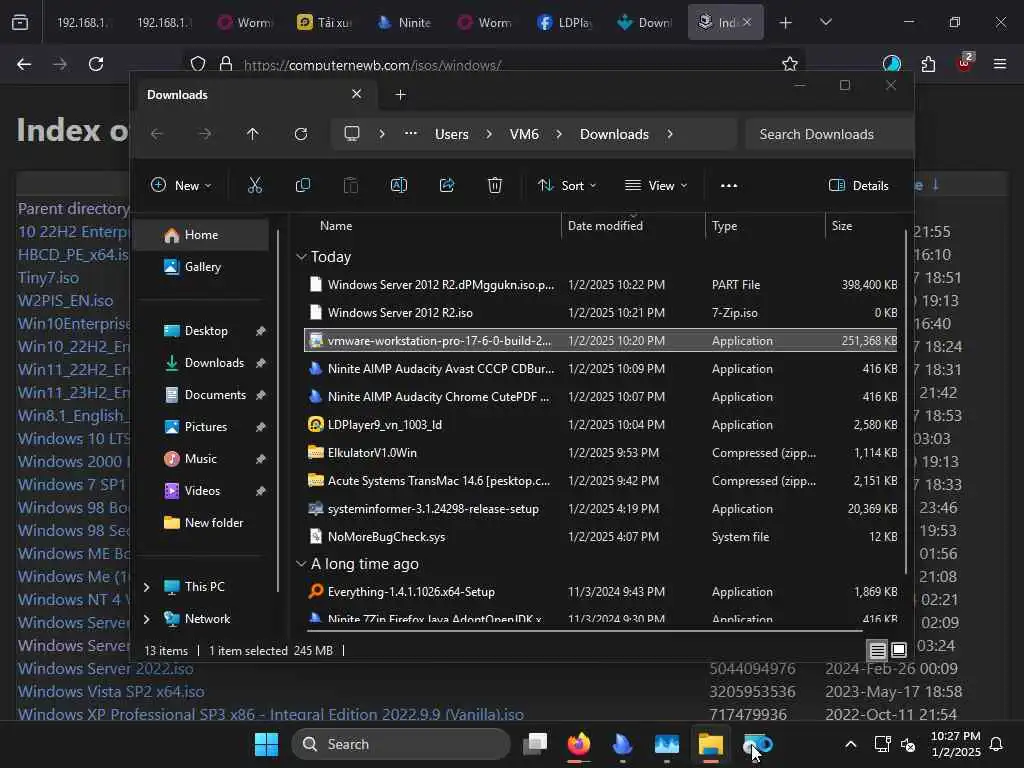Viewport: 1024px width, 768px height.
Task: Click the Copy icon in Explorer toolbar
Action: pyautogui.click(x=302, y=185)
